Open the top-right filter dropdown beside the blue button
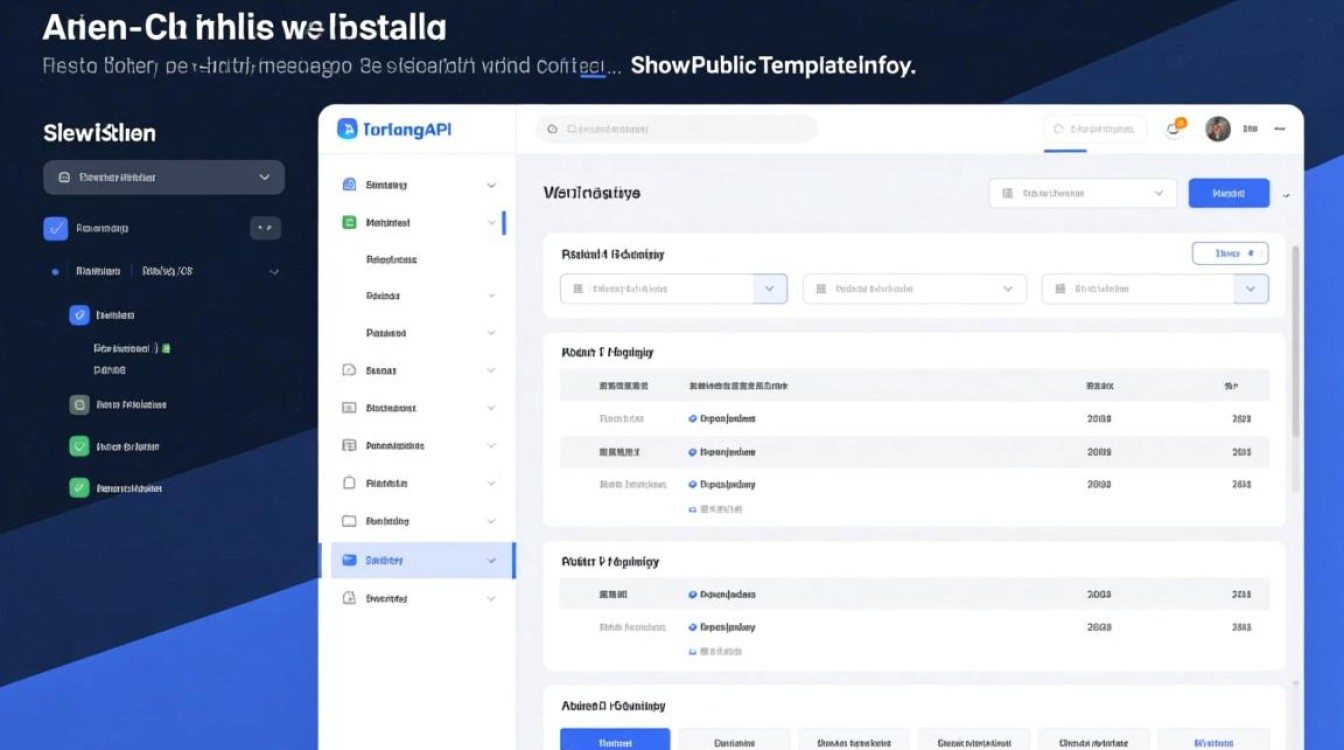This screenshot has width=1344, height=750. click(1082, 192)
